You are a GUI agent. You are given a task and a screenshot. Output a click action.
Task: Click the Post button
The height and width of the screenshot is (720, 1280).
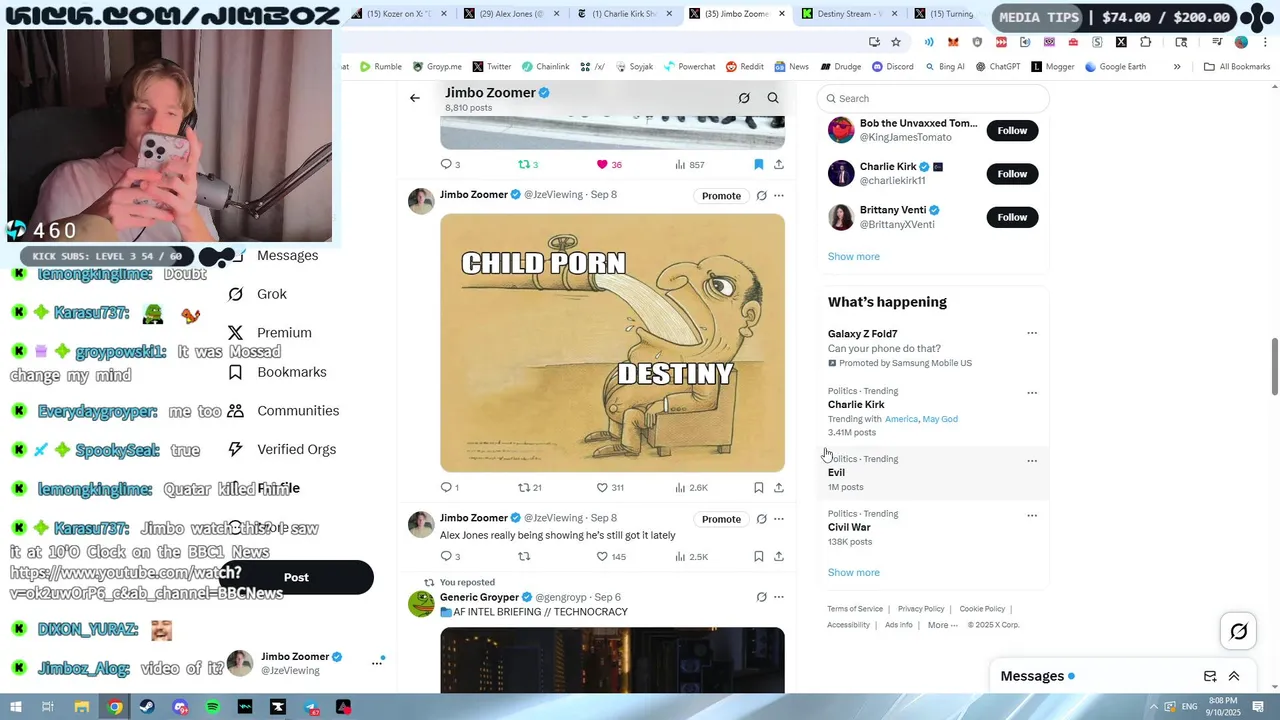296,577
